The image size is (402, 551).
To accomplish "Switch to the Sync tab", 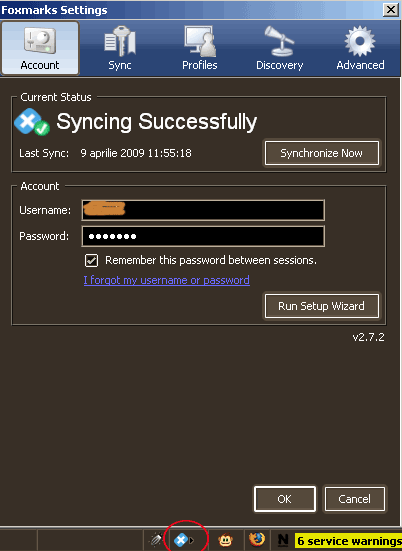I will click(120, 48).
